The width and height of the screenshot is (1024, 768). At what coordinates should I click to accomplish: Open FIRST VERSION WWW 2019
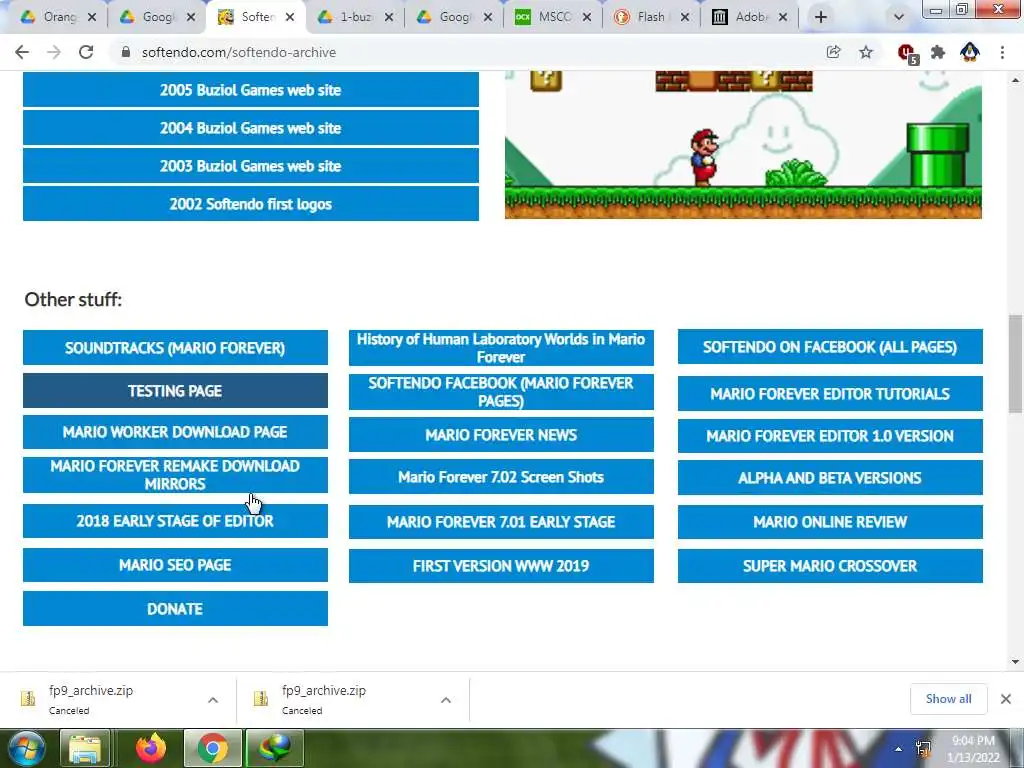[x=501, y=566]
